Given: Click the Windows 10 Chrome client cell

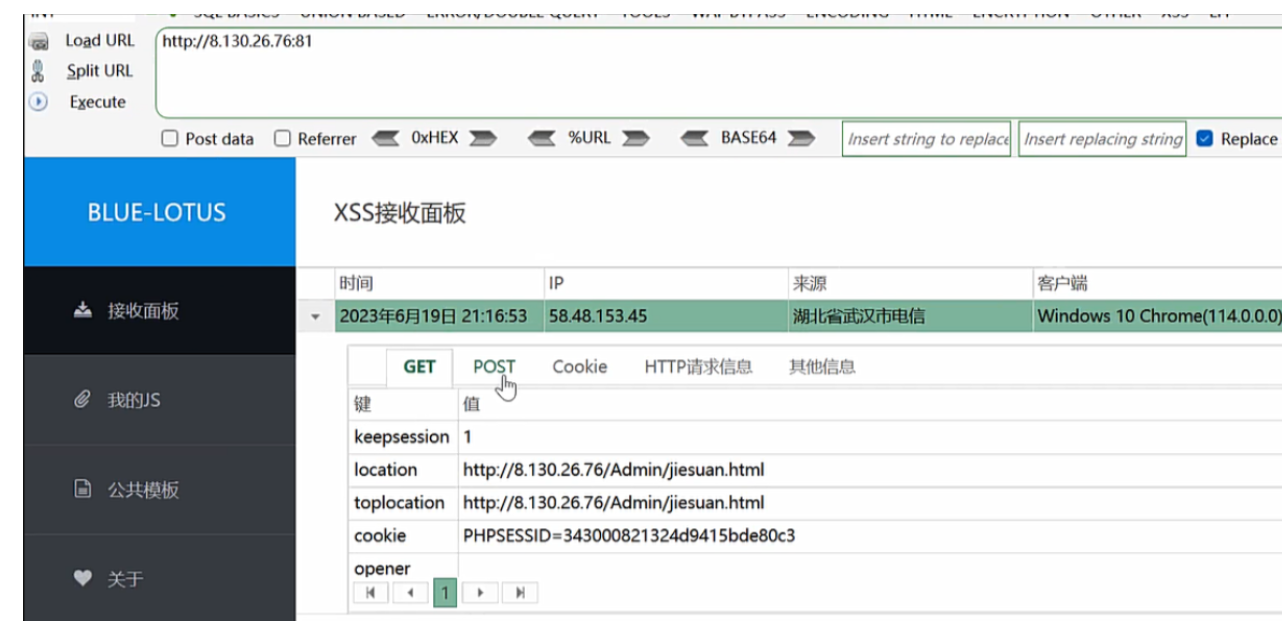Looking at the screenshot, I should [x=1157, y=317].
